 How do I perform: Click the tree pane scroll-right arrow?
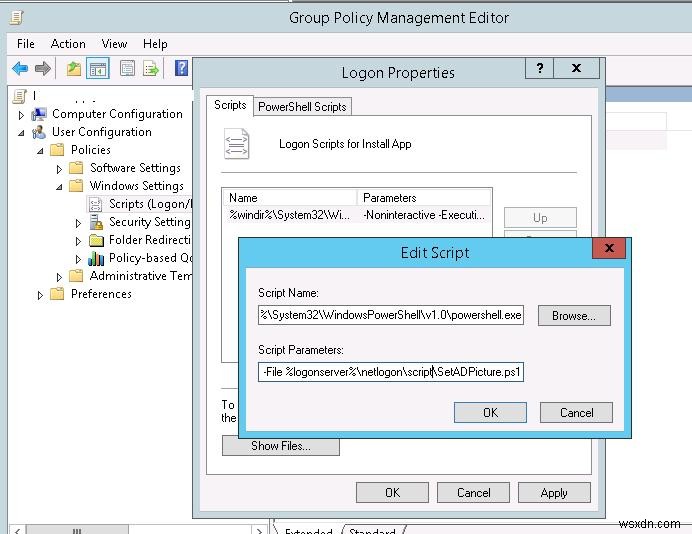coord(260,530)
